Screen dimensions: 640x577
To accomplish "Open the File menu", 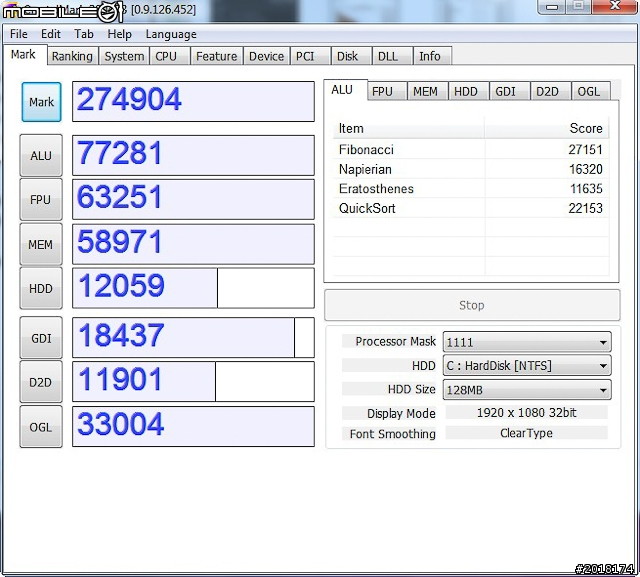I will pyautogui.click(x=18, y=34).
